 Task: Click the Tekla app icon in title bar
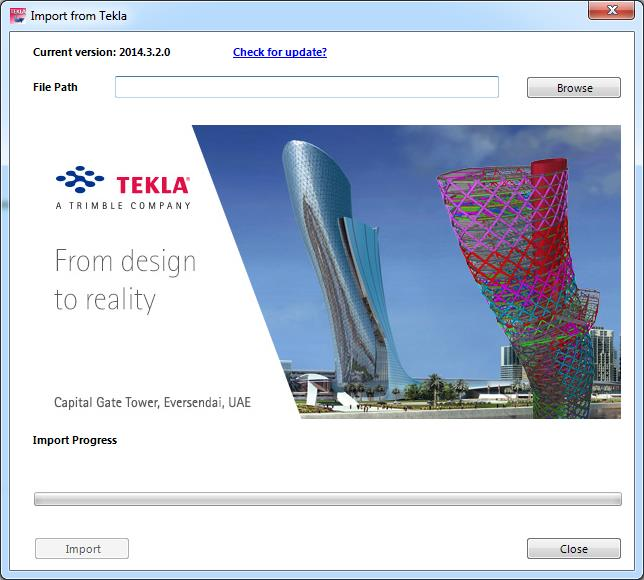coord(18,16)
